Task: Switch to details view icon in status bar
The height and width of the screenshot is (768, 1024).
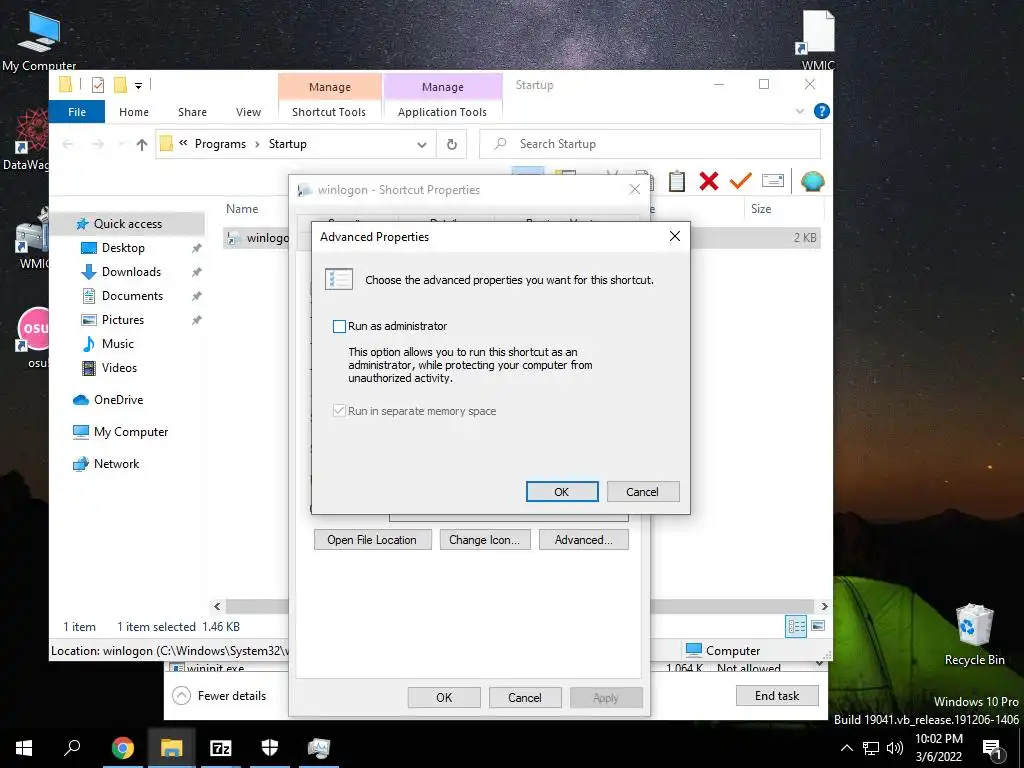Action: (x=796, y=626)
